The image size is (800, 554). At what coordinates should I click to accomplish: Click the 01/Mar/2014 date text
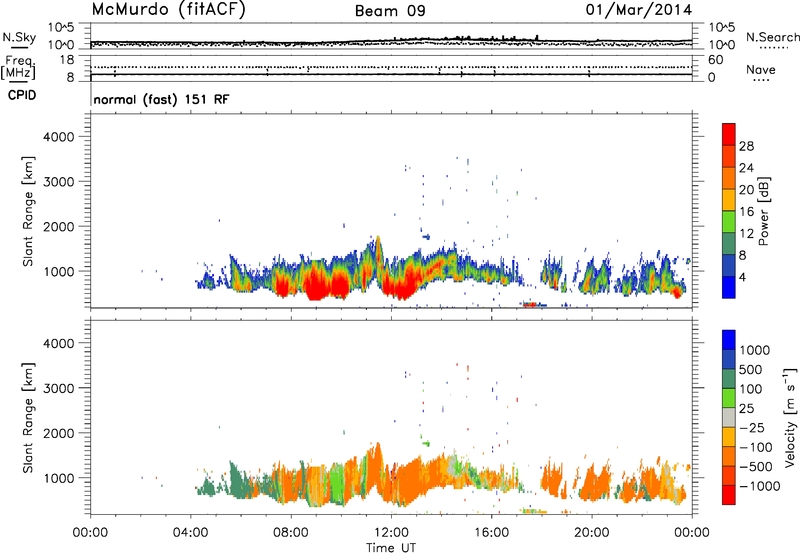pos(639,10)
